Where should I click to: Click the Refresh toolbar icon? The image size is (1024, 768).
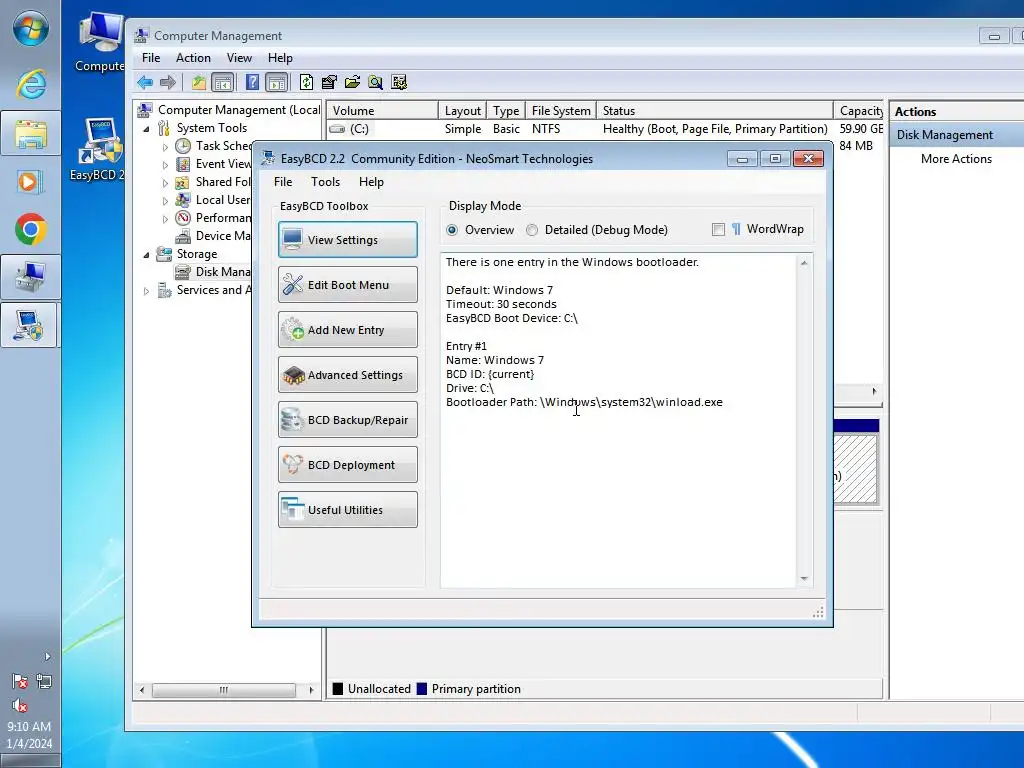[306, 82]
